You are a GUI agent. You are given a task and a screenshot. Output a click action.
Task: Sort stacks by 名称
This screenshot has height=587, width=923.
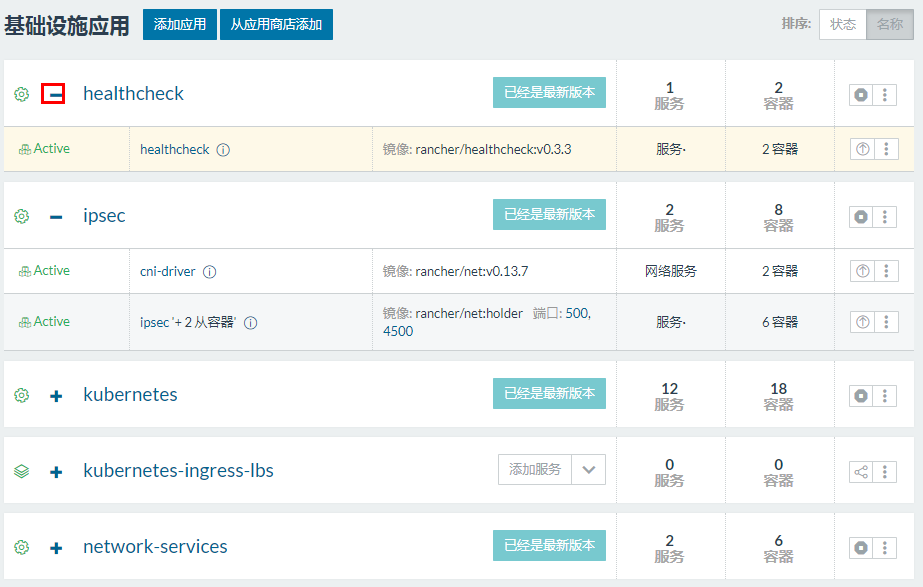[x=889, y=24]
